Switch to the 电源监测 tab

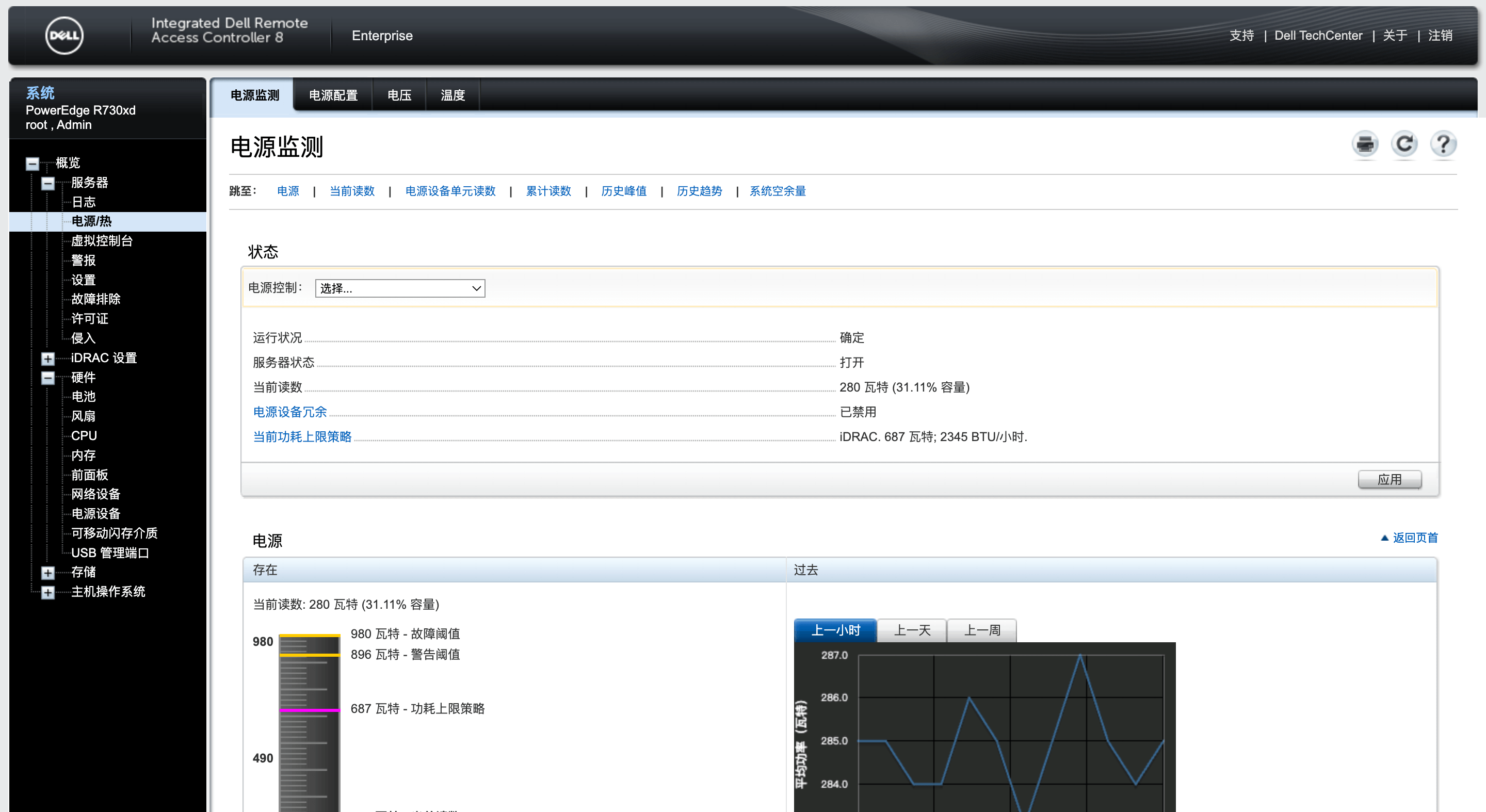(x=254, y=95)
